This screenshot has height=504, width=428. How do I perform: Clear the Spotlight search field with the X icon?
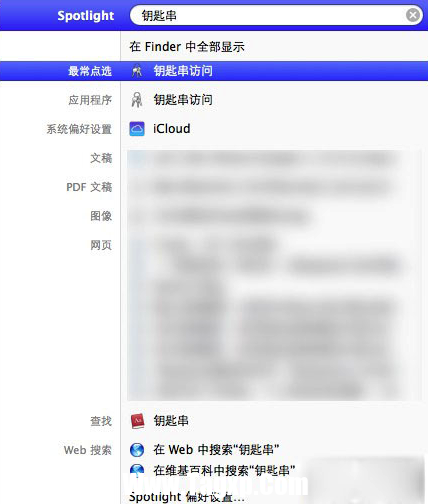(x=413, y=15)
